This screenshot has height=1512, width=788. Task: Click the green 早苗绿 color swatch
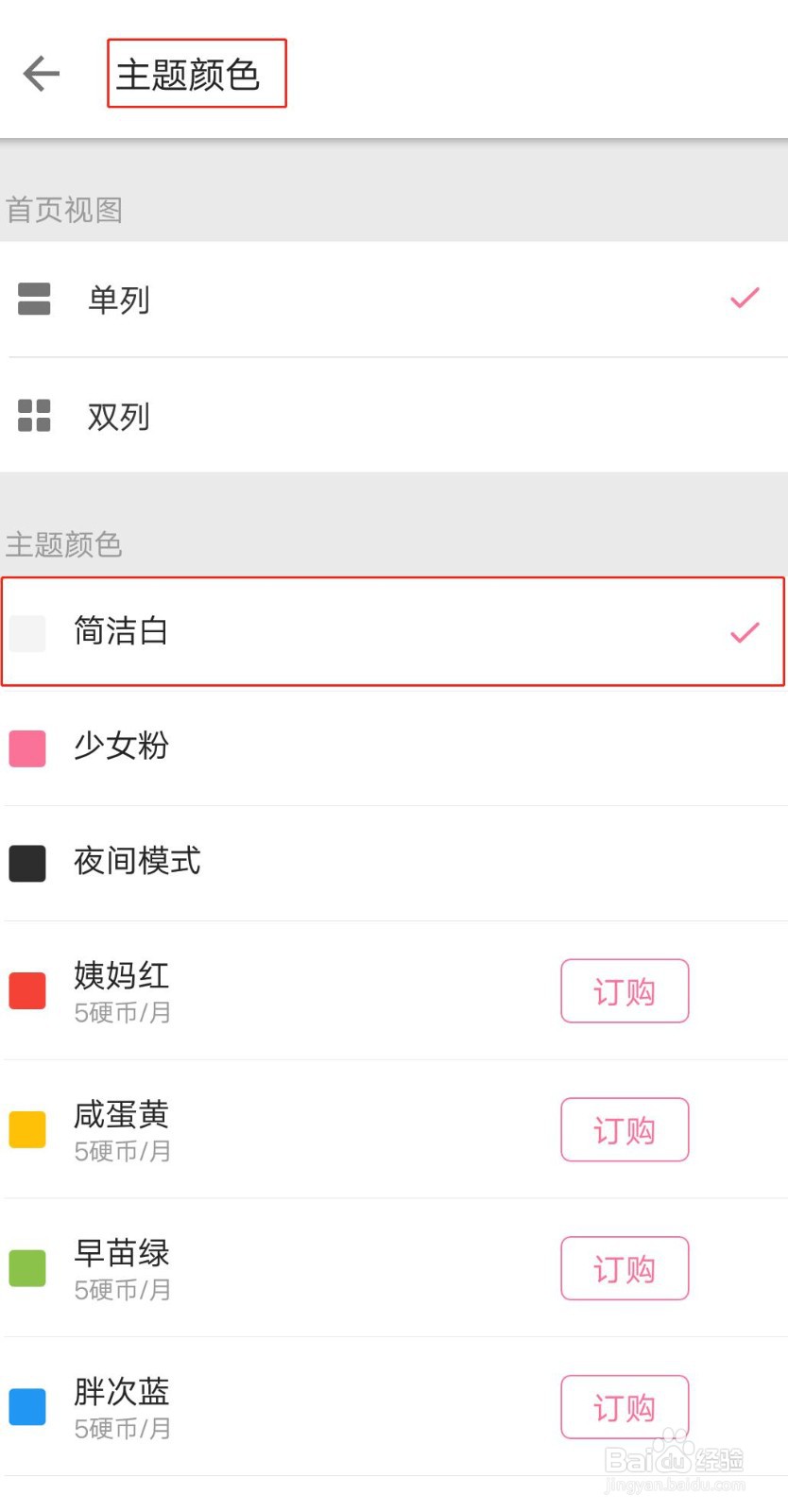(27, 1268)
